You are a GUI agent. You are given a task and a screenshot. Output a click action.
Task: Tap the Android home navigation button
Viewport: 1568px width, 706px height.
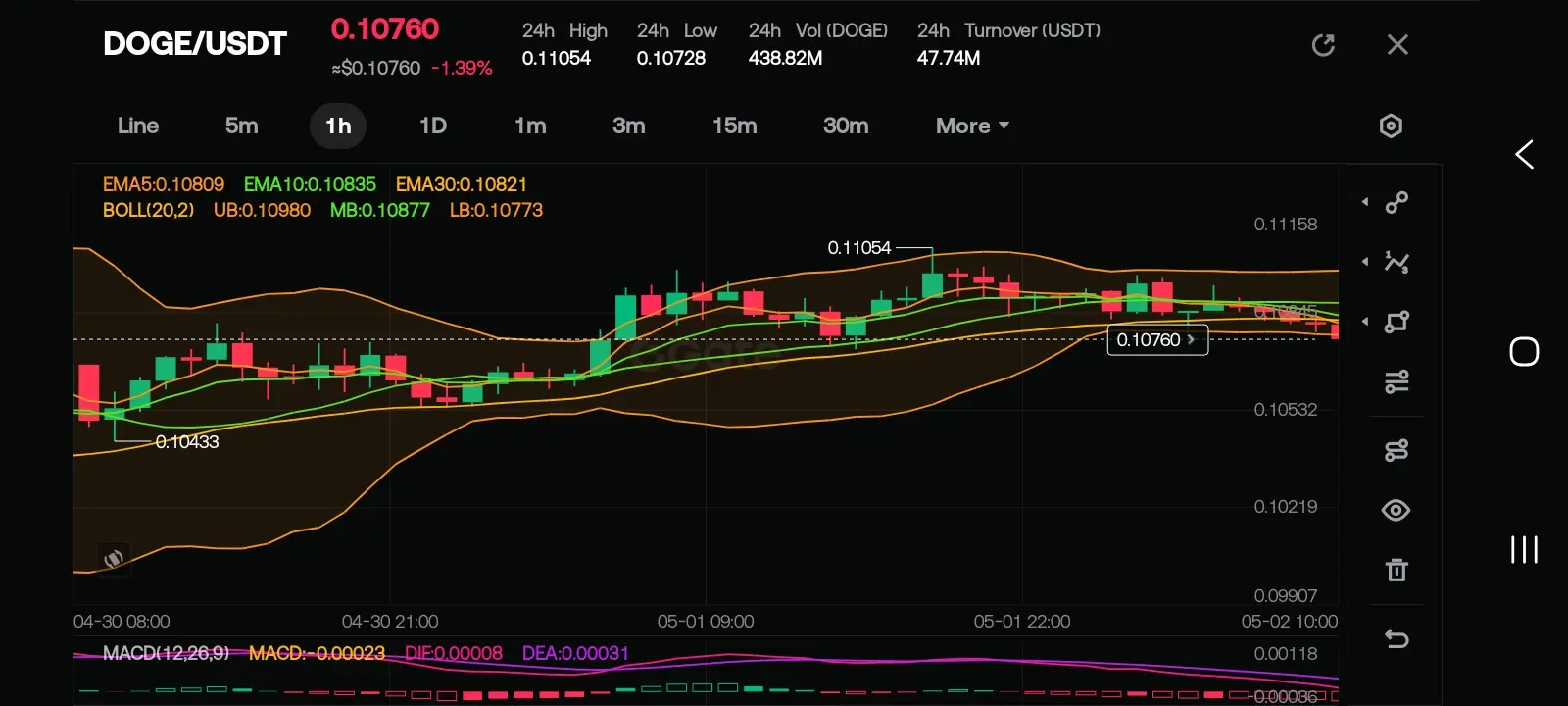pyautogui.click(x=1524, y=351)
